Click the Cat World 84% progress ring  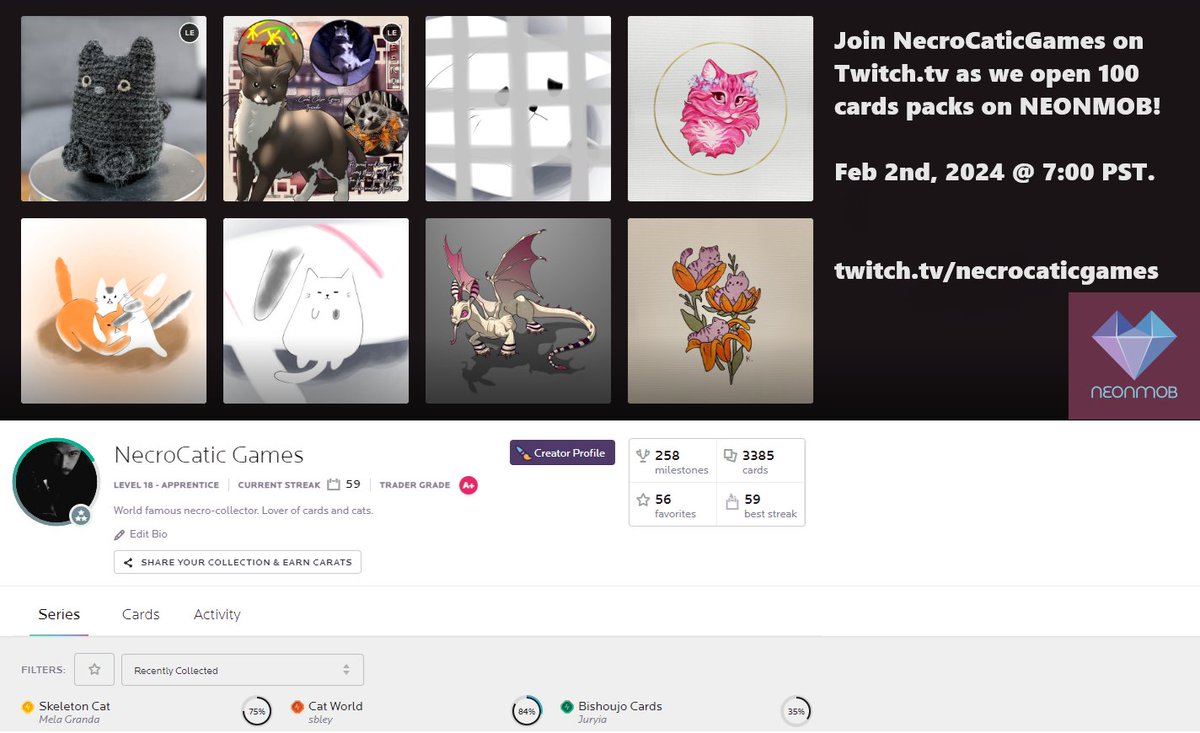coord(526,712)
